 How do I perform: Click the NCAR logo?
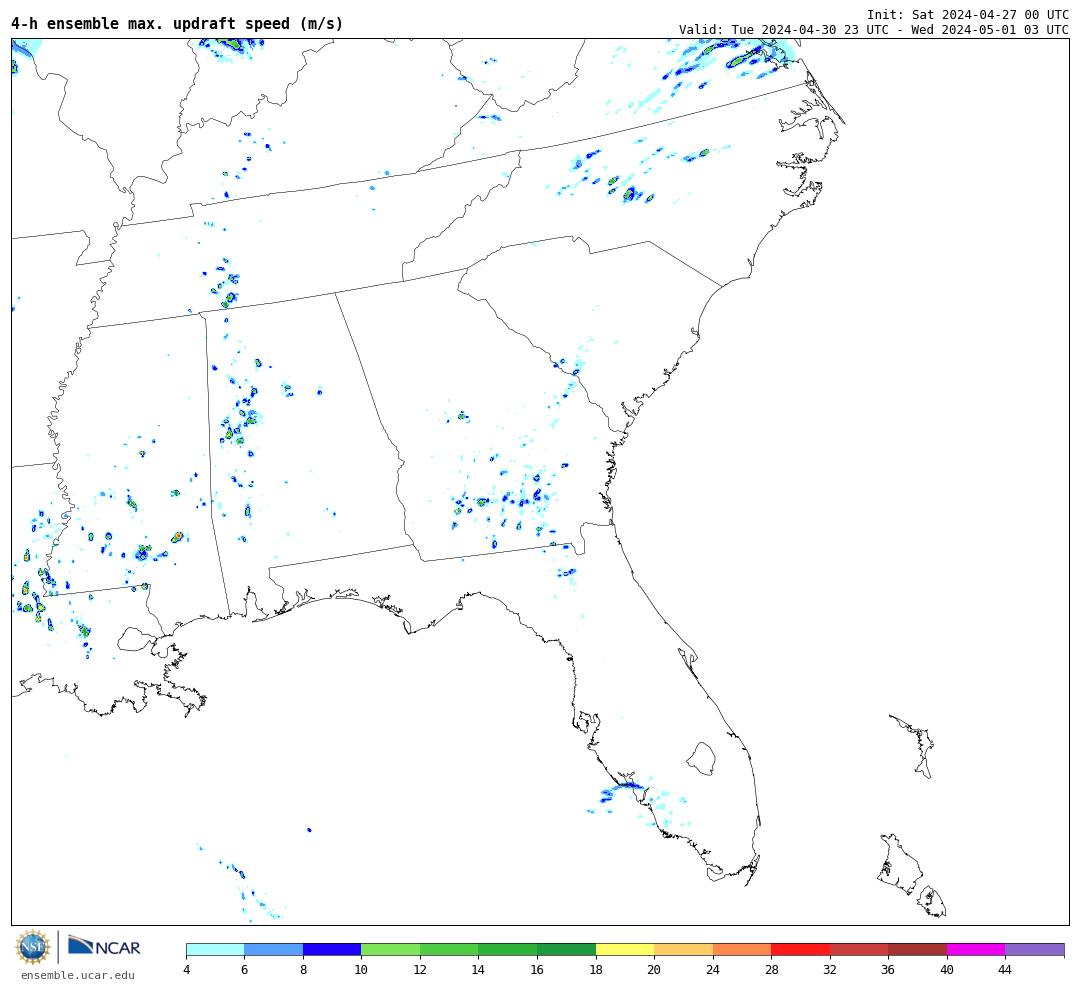[105, 946]
